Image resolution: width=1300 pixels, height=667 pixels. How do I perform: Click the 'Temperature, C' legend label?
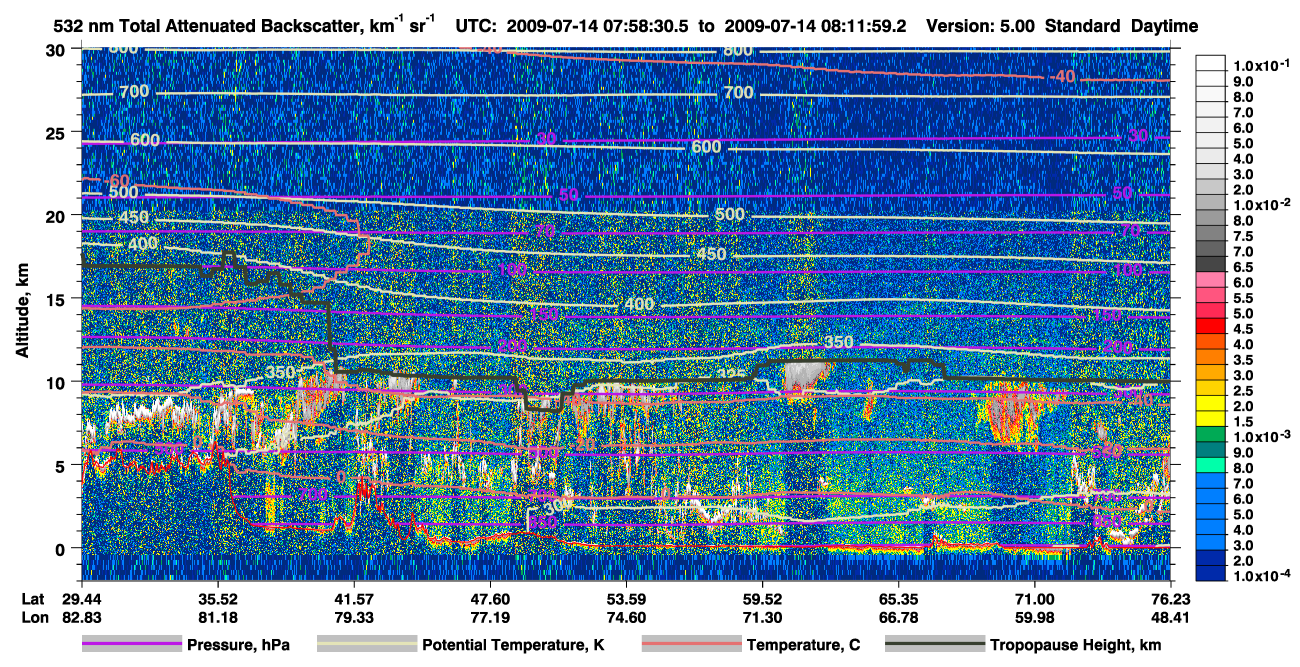pyautogui.click(x=803, y=646)
